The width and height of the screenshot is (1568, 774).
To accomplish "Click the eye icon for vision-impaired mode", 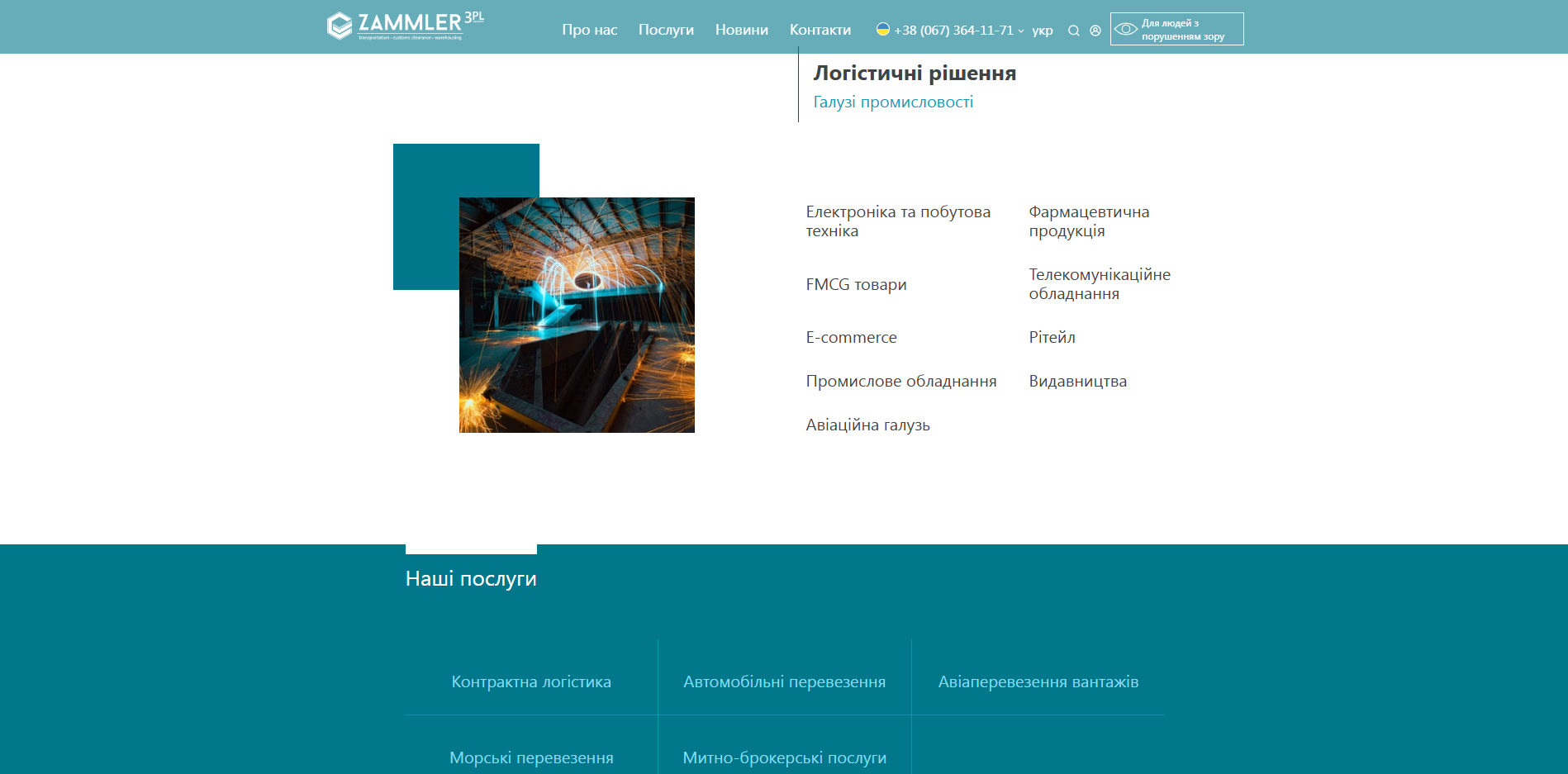I will (x=1126, y=28).
